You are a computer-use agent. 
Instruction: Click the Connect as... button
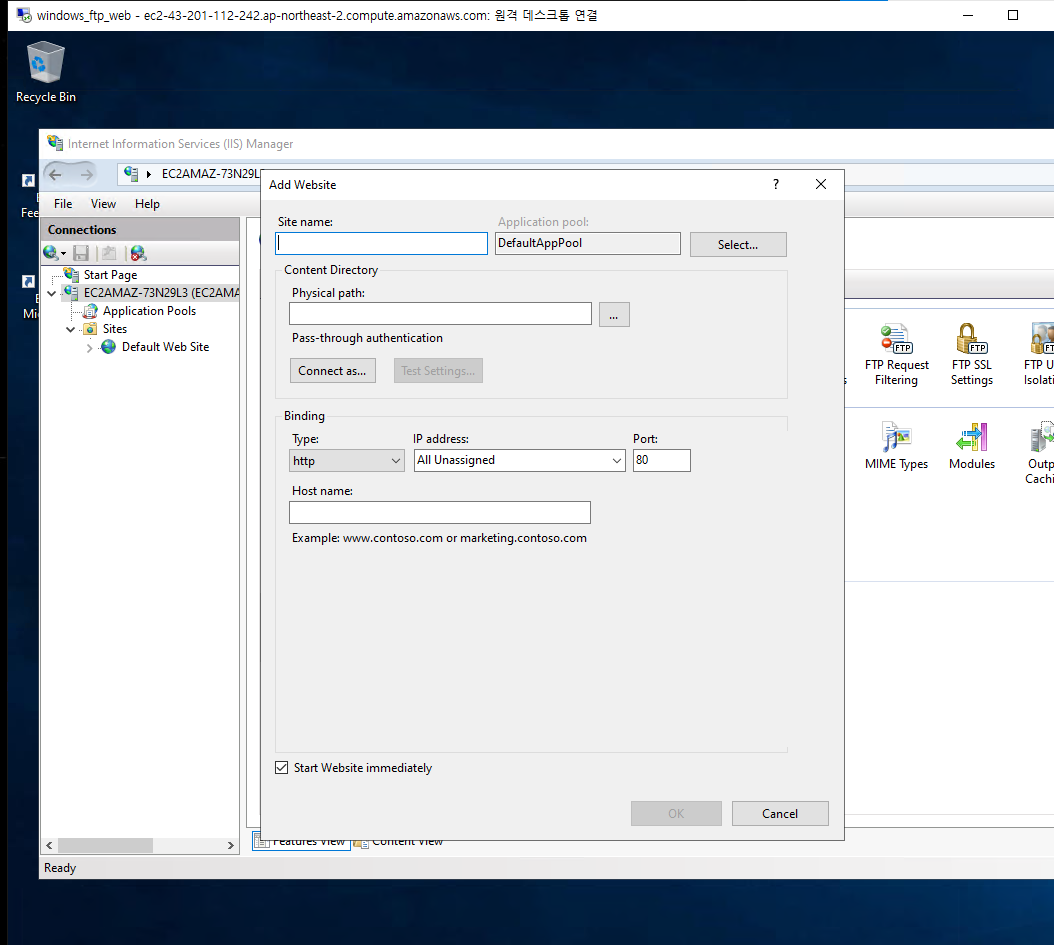click(x=333, y=371)
